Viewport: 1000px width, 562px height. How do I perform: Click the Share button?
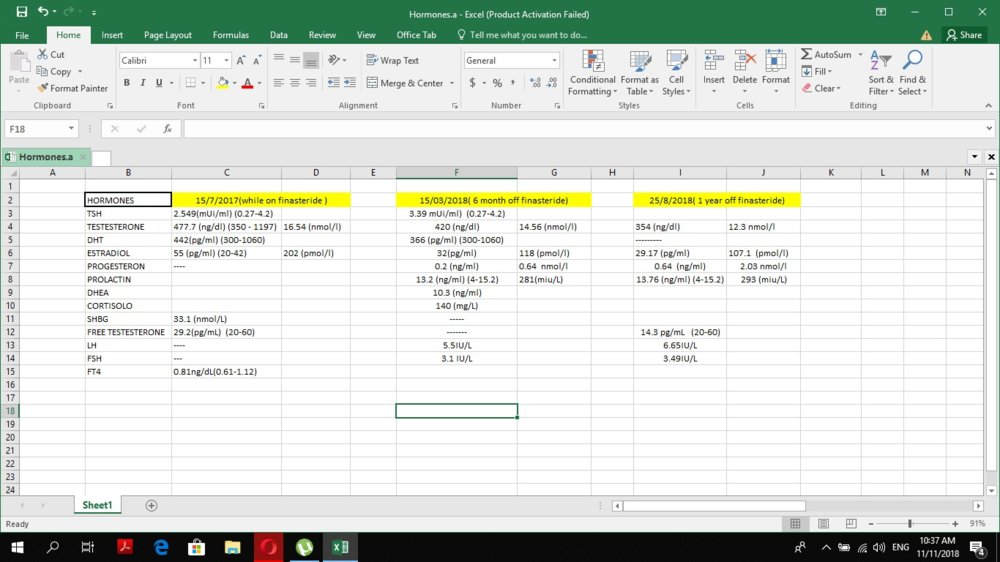(x=964, y=35)
